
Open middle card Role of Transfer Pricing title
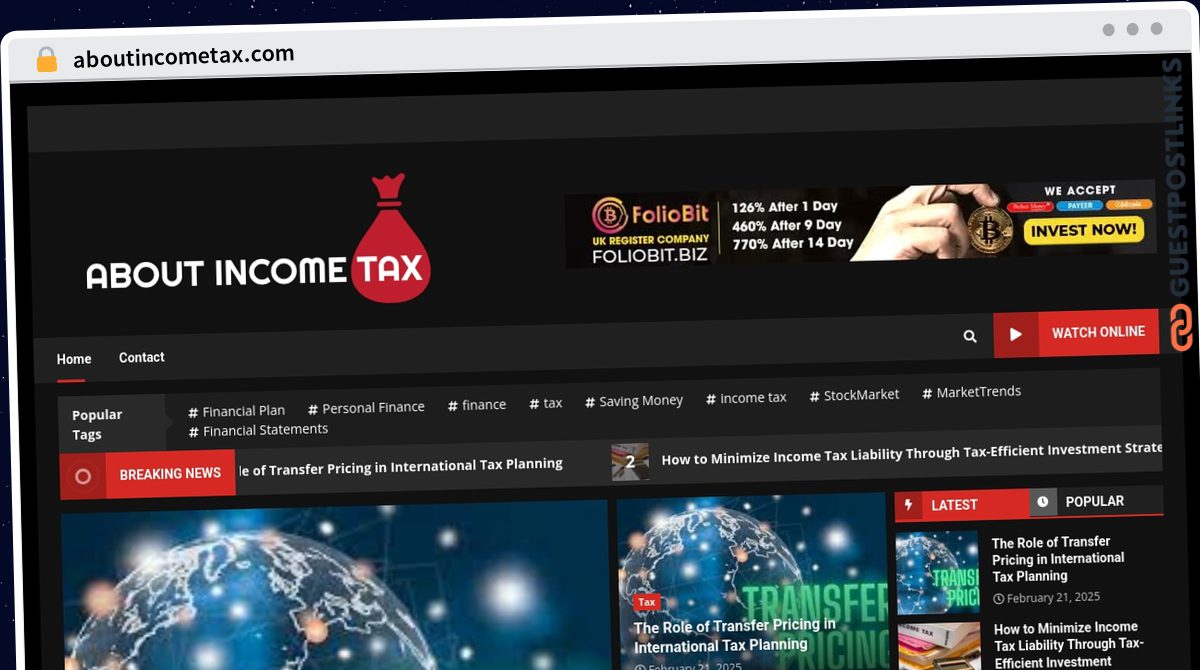[735, 635]
